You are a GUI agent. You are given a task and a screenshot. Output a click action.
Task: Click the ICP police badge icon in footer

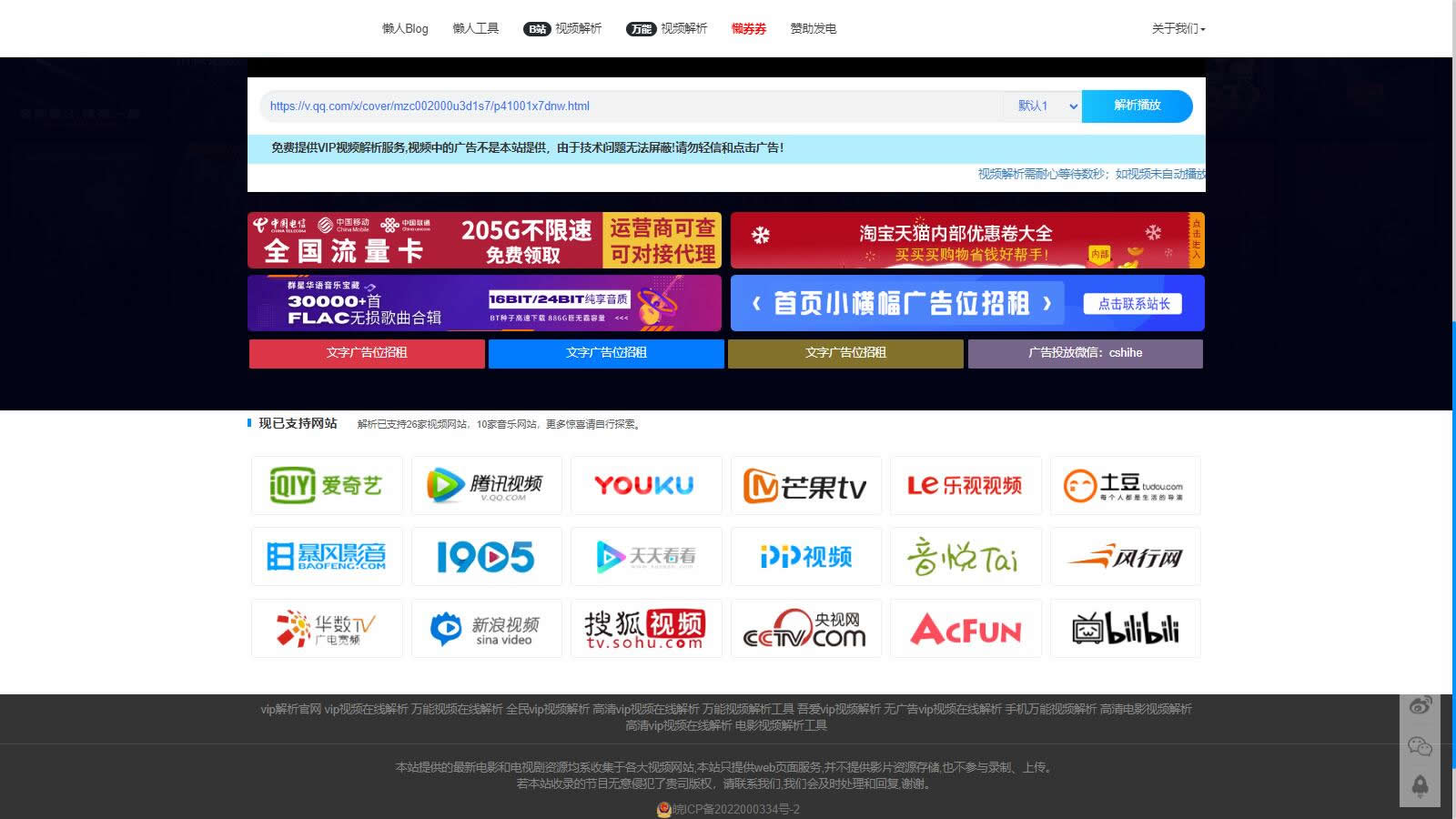663,809
